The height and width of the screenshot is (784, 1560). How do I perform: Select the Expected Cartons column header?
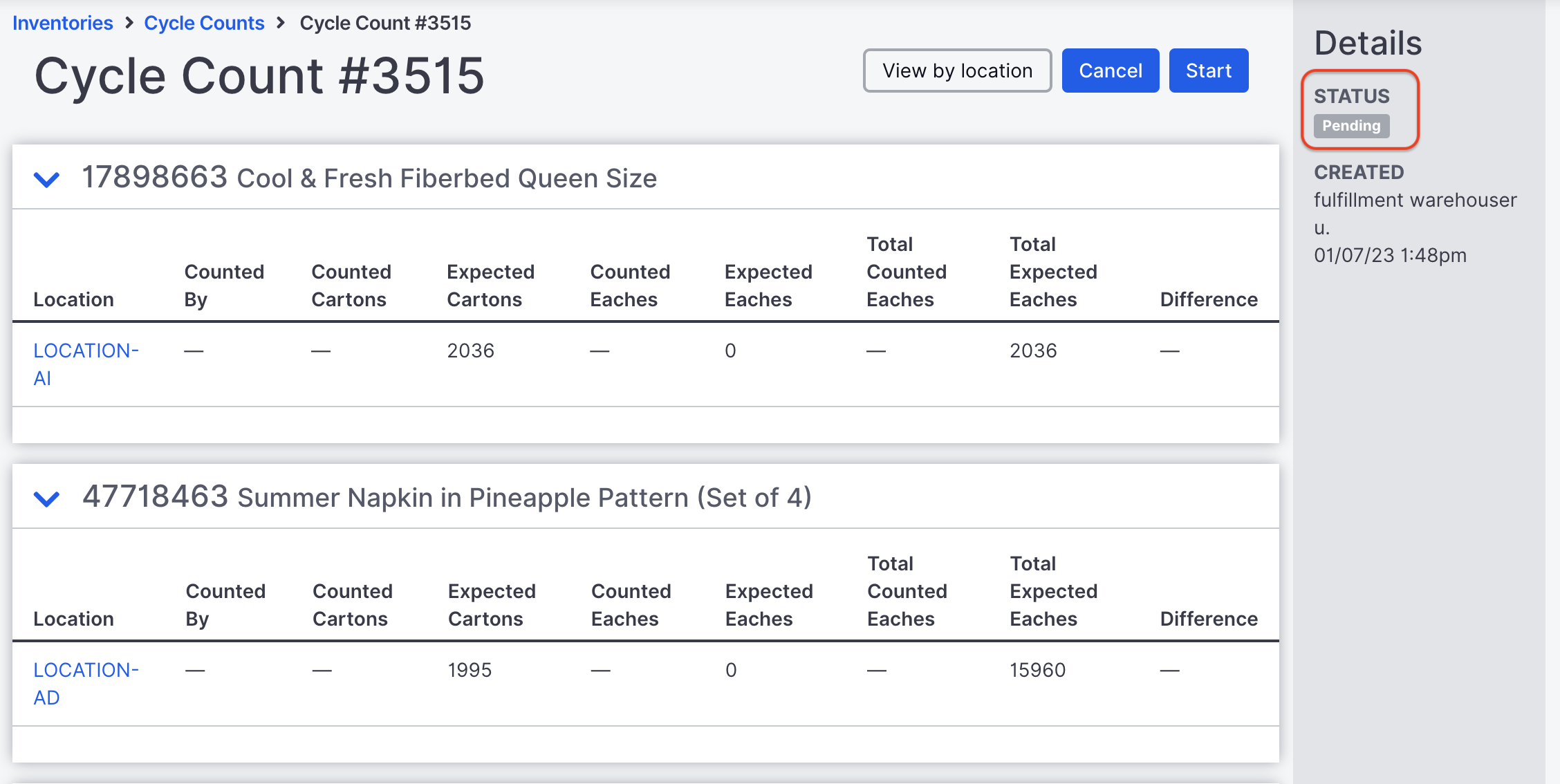(491, 286)
